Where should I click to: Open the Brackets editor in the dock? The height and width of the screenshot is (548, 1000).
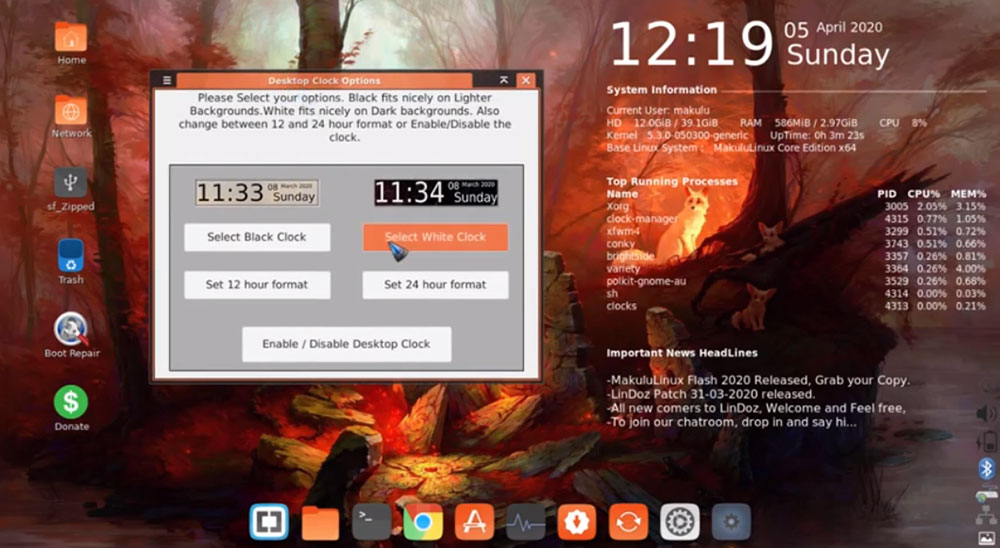(x=269, y=522)
